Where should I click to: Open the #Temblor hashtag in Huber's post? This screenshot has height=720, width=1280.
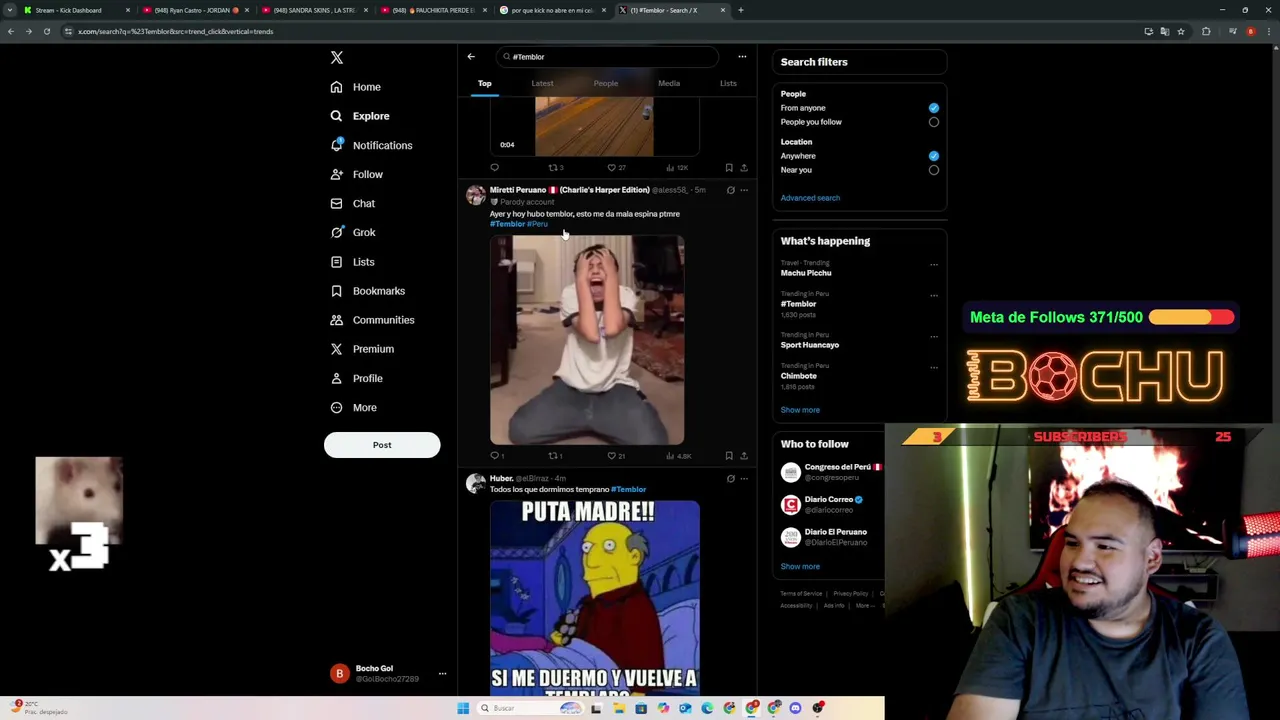[629, 490]
